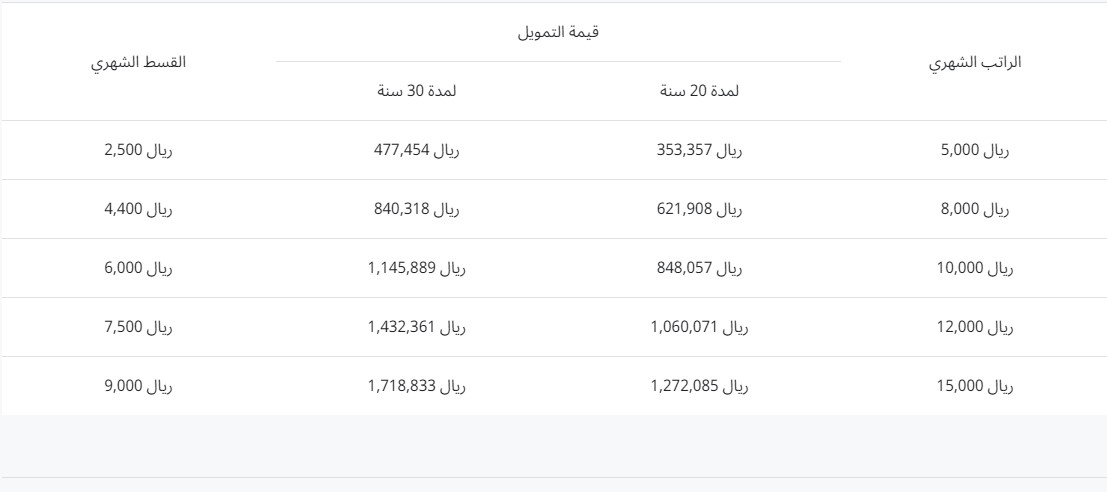
Task: Select the 1,718,833 ريال financing value
Action: pyautogui.click(x=417, y=387)
